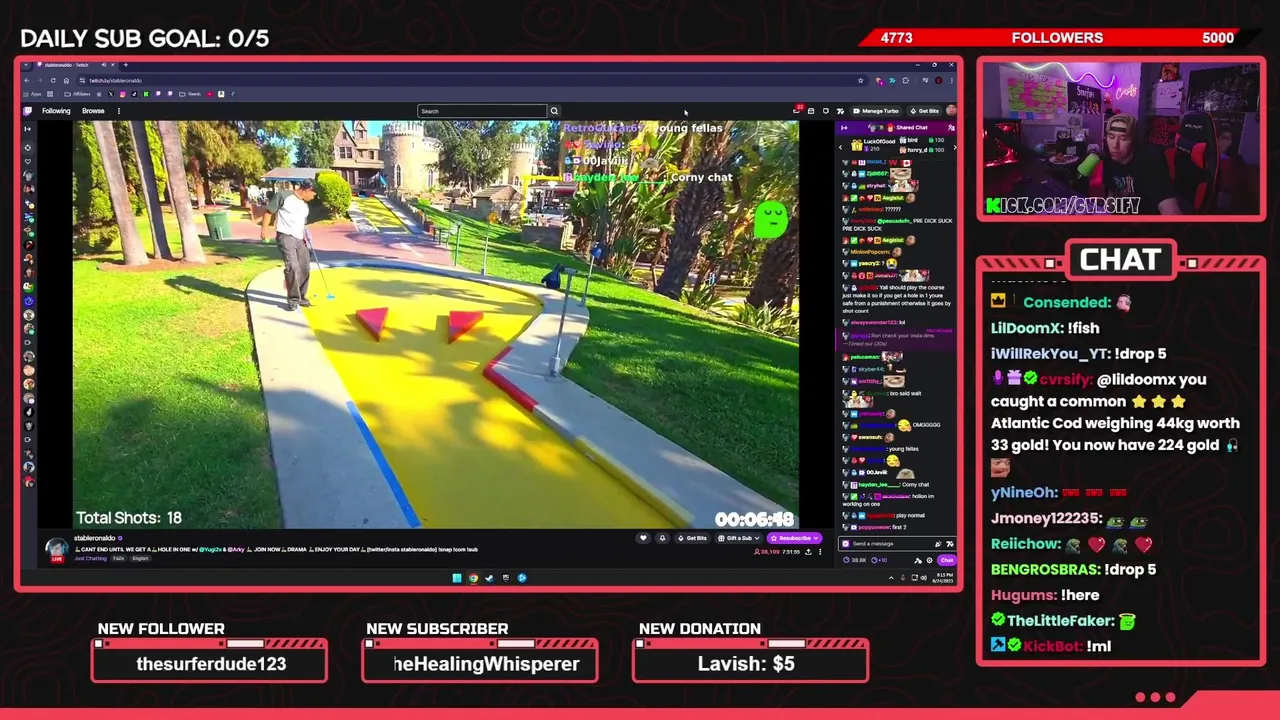
Task: Reload the Twitch page
Action: pos(53,80)
